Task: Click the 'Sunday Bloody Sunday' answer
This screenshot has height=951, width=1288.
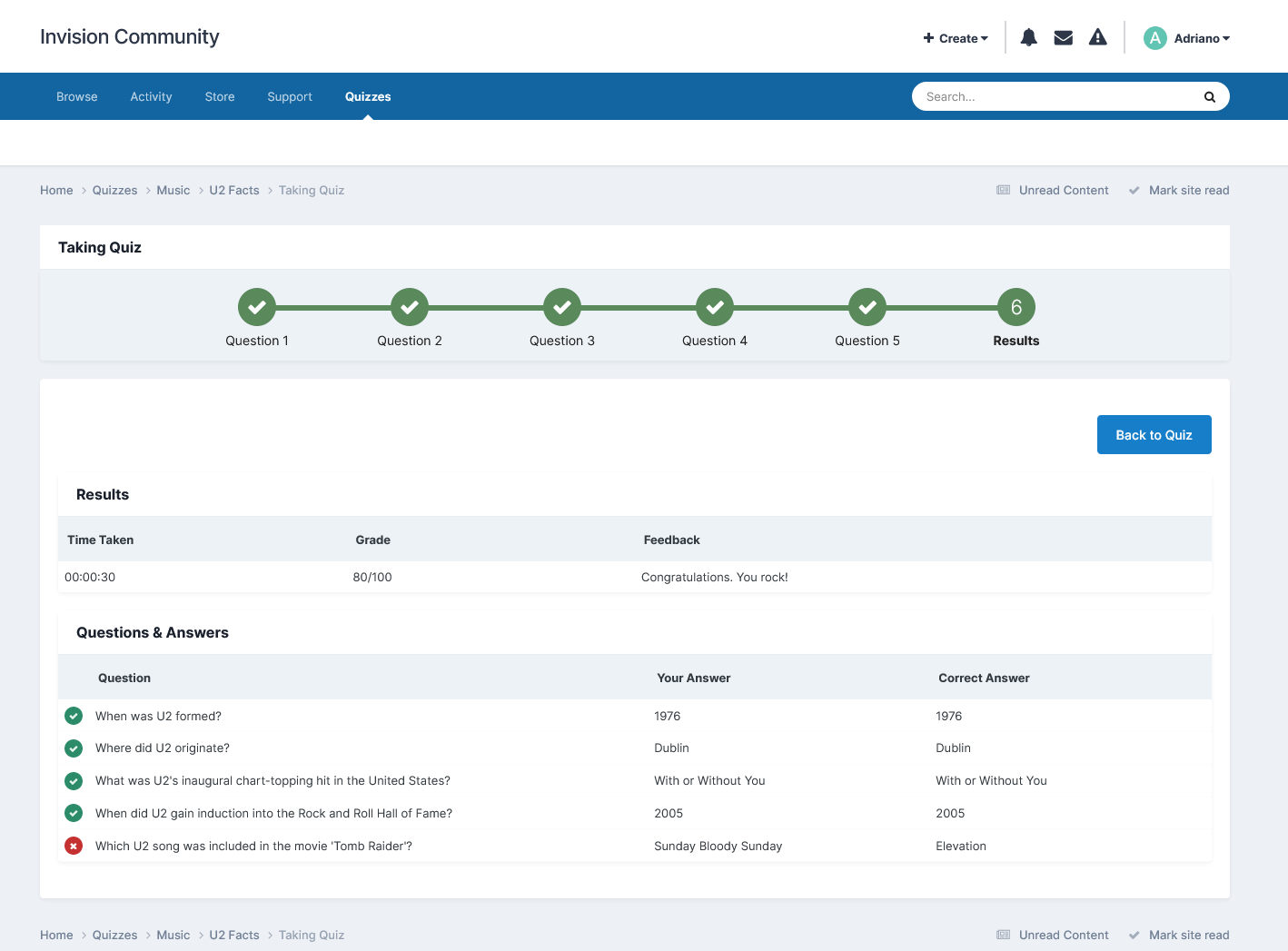Action: [718, 846]
